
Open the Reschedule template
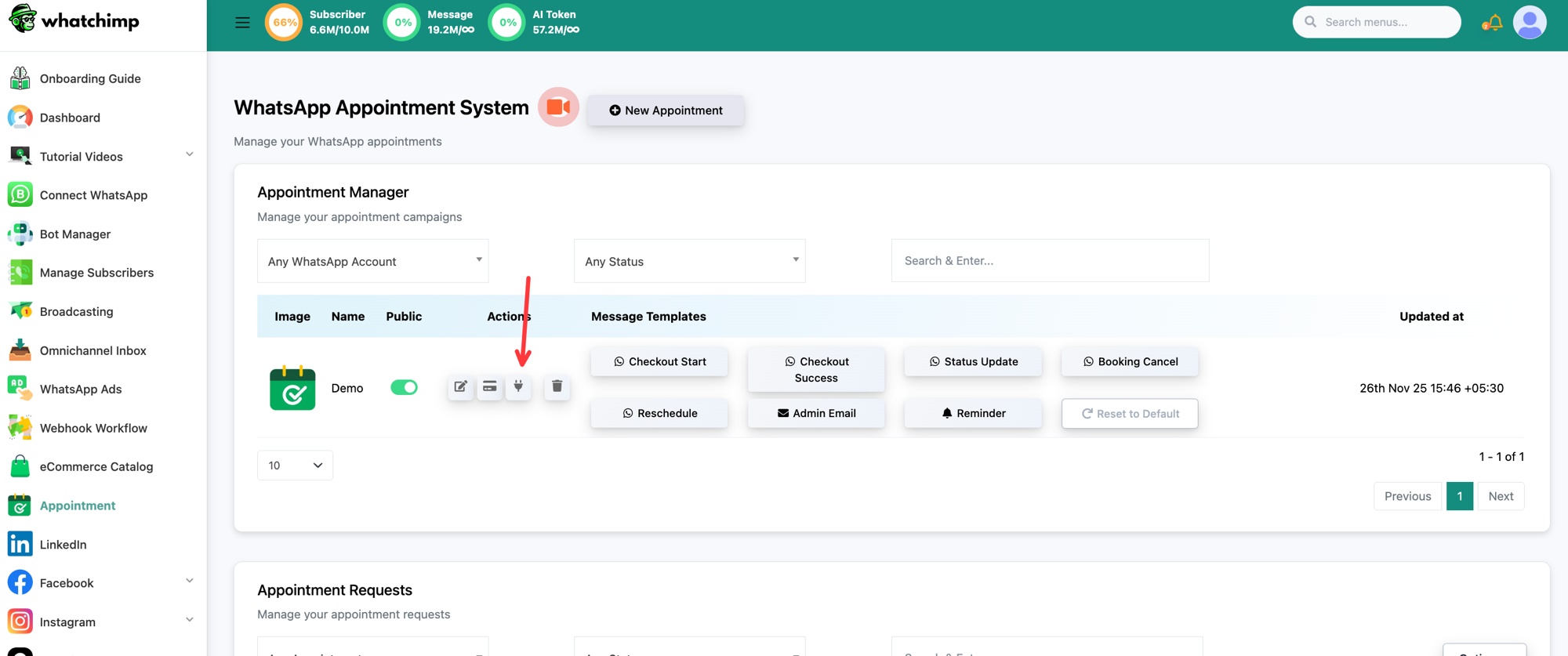click(x=659, y=413)
